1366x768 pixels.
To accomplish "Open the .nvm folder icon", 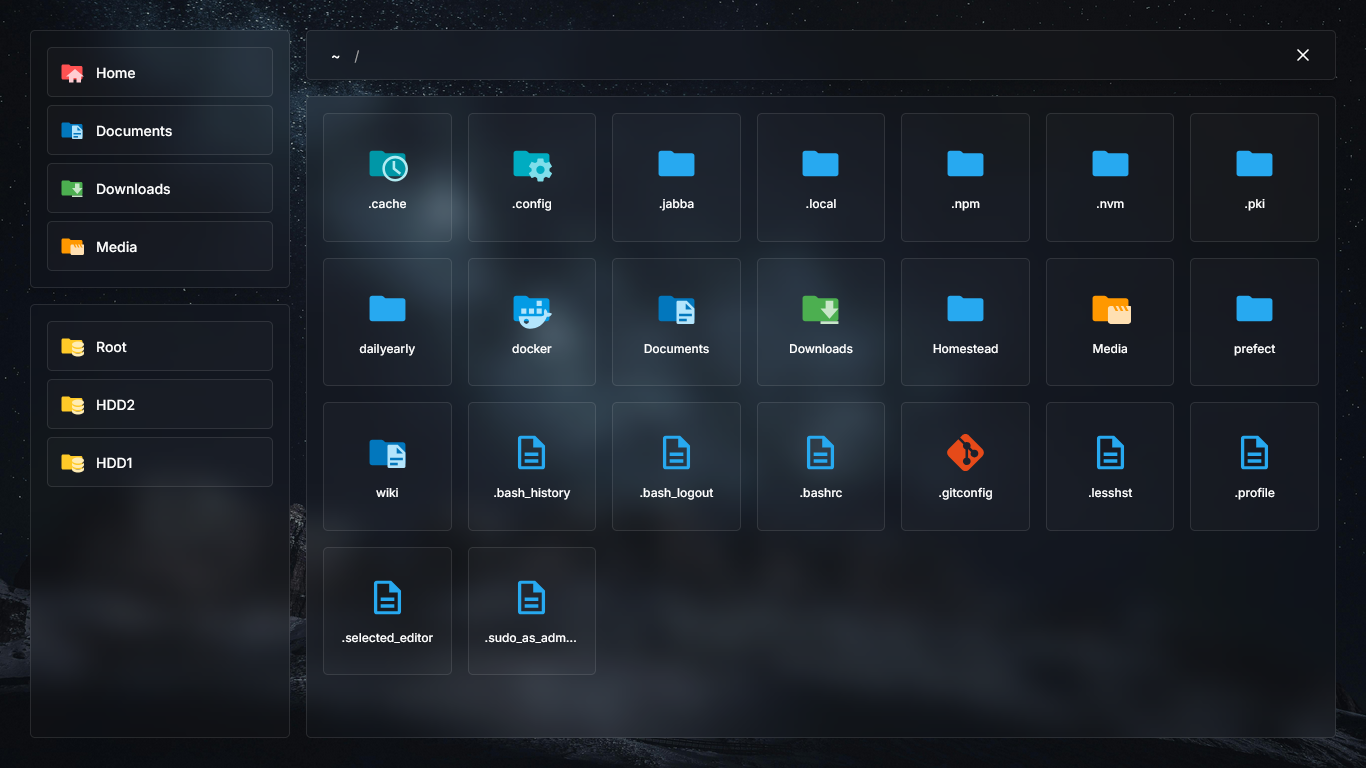I will click(x=1110, y=163).
